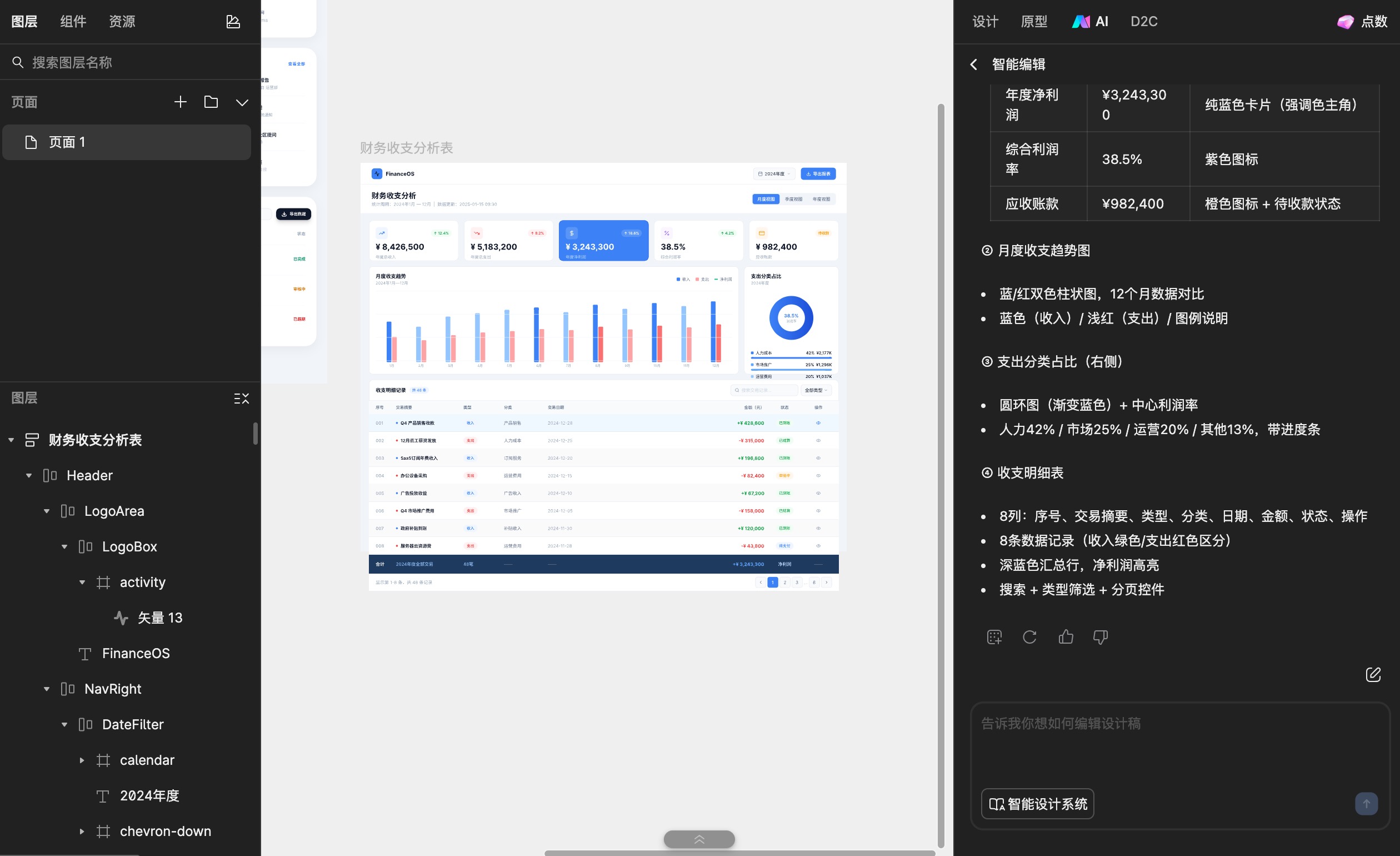Toggle visibility eye on transaction row 001

(x=818, y=423)
